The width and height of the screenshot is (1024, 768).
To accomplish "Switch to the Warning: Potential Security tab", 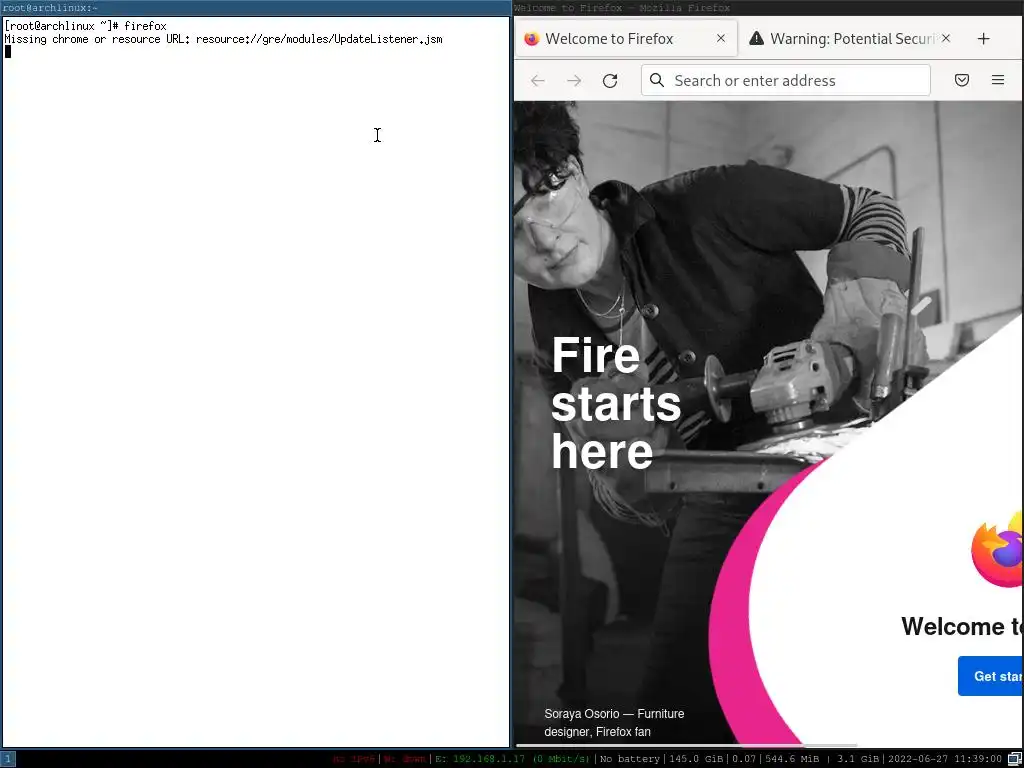I will tap(852, 39).
